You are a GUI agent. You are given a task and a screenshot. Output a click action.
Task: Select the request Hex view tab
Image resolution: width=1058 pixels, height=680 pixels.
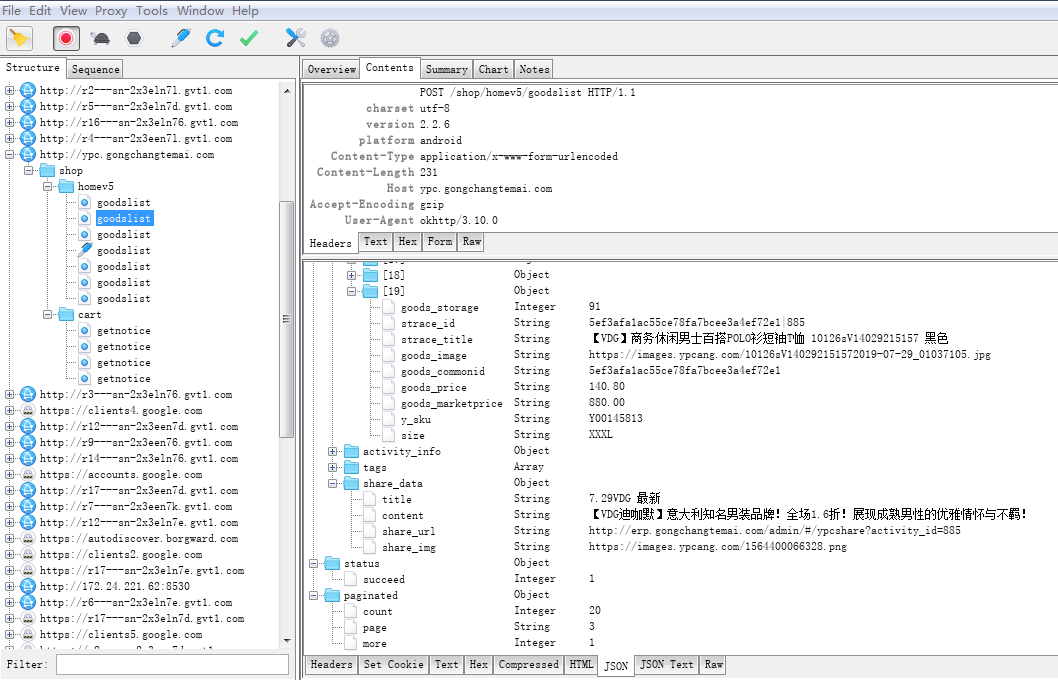pyautogui.click(x=408, y=242)
